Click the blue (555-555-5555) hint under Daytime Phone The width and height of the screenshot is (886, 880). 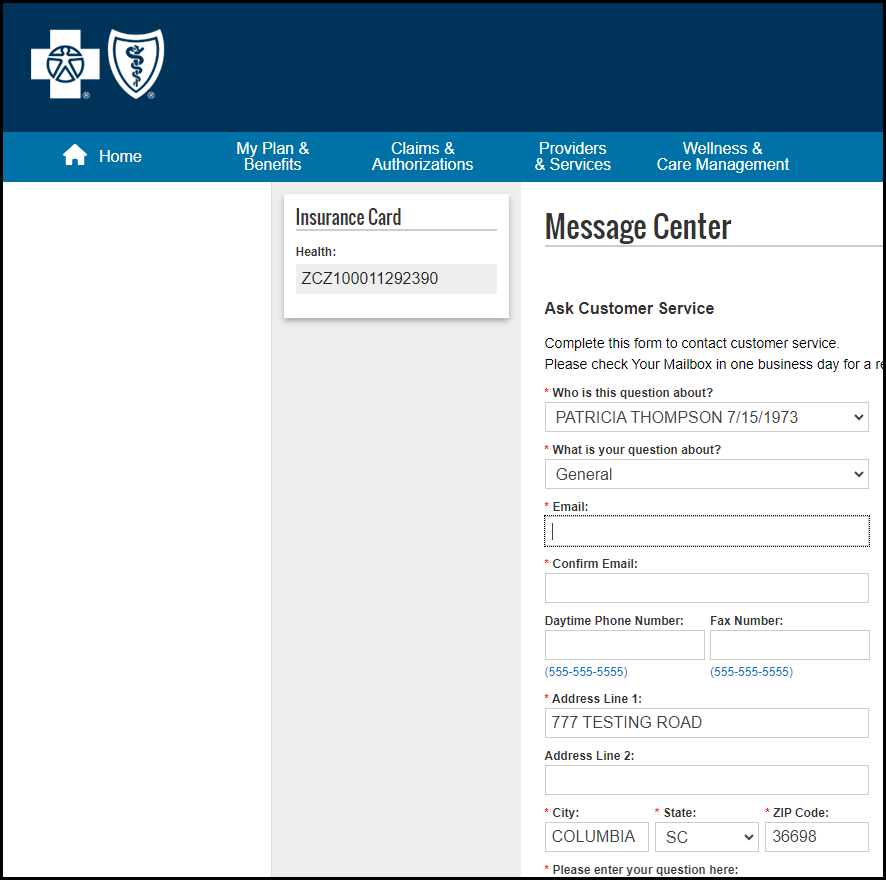[586, 671]
